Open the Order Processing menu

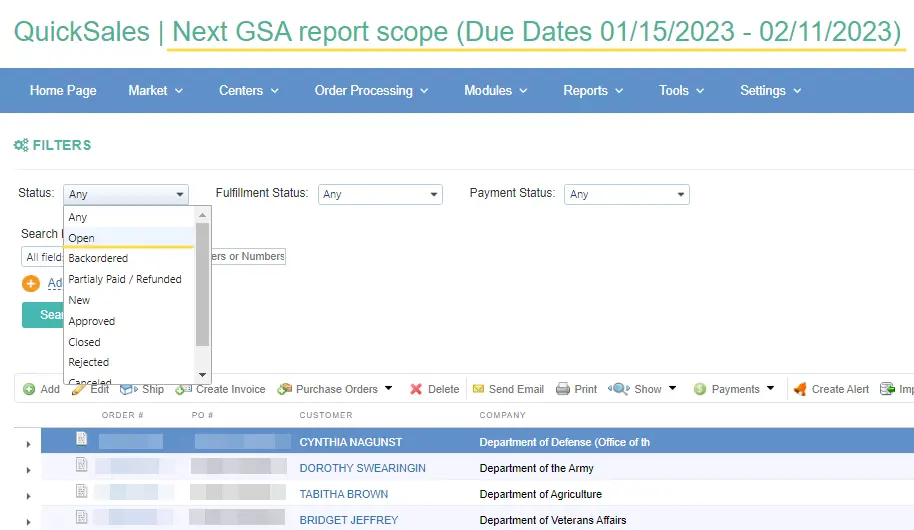coord(371,90)
